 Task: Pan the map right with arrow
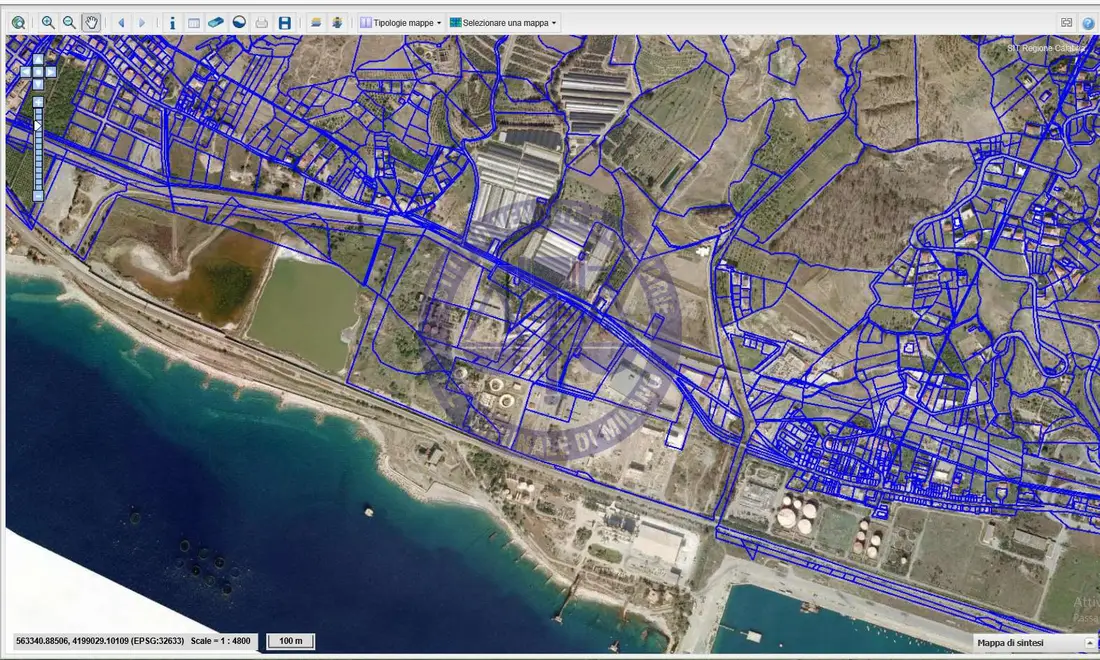50,72
